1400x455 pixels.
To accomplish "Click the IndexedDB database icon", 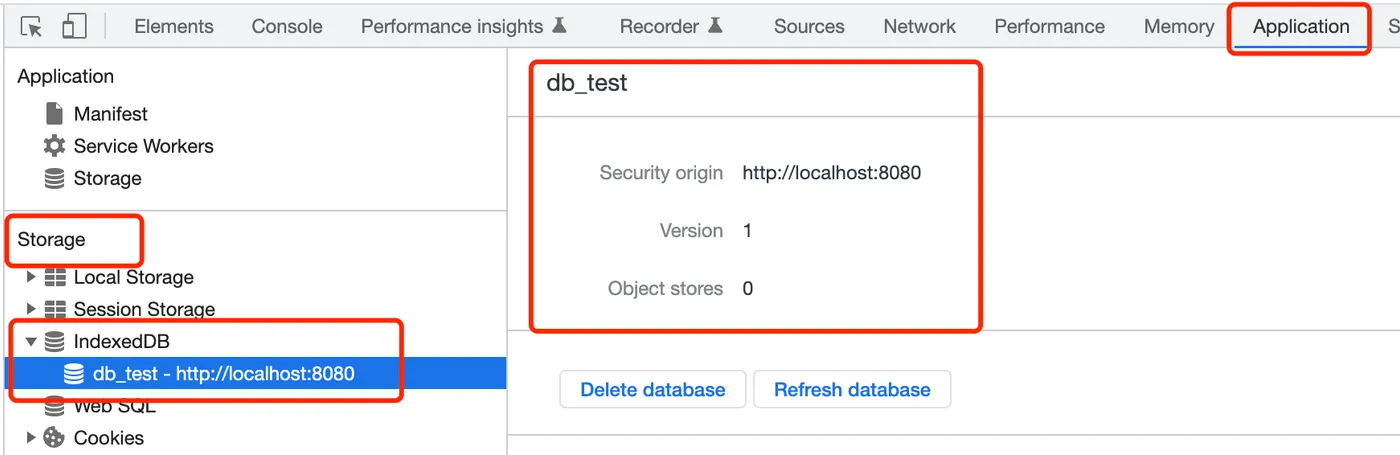I will click(56, 342).
